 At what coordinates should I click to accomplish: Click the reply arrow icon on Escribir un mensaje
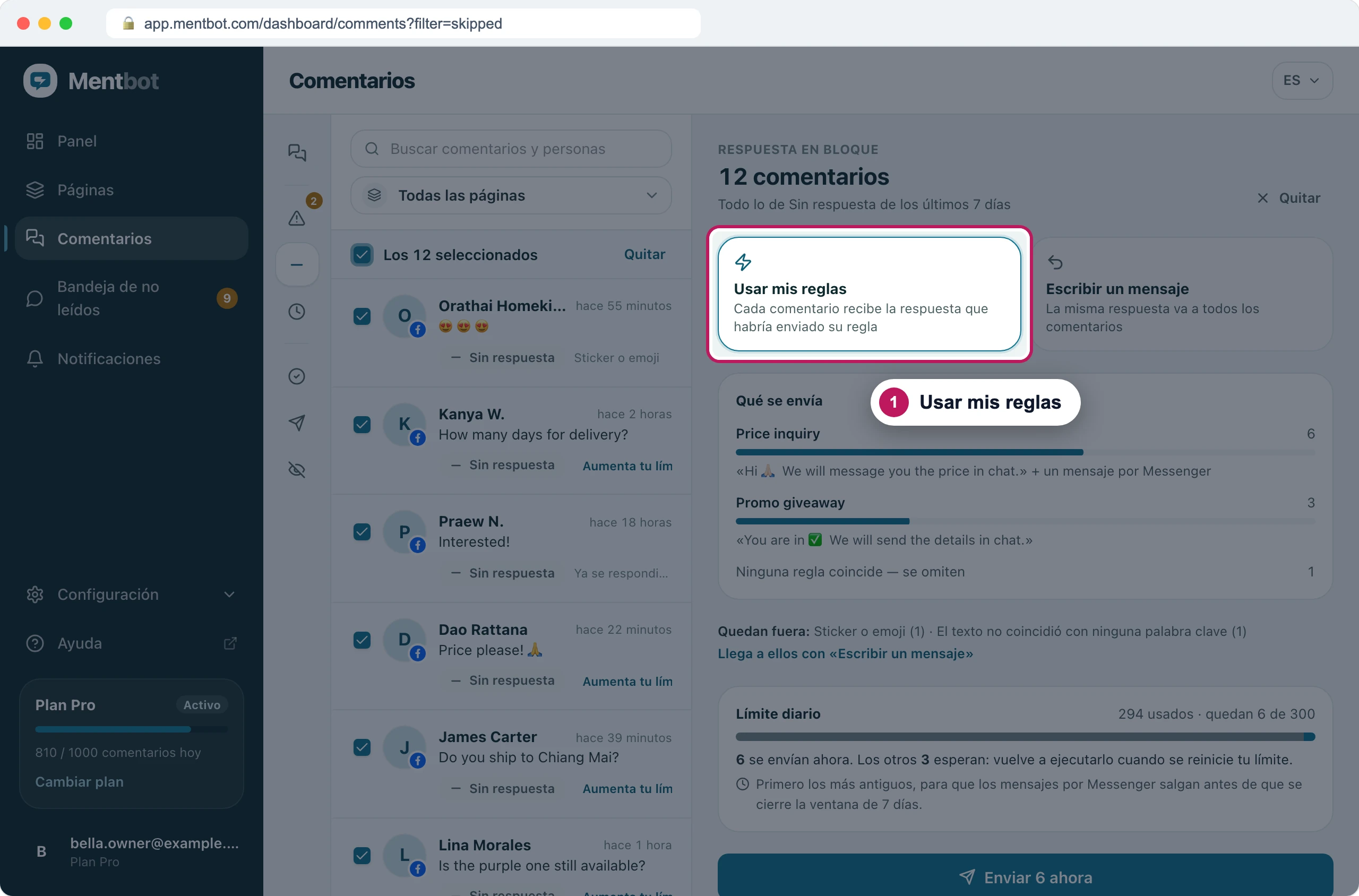tap(1054, 262)
